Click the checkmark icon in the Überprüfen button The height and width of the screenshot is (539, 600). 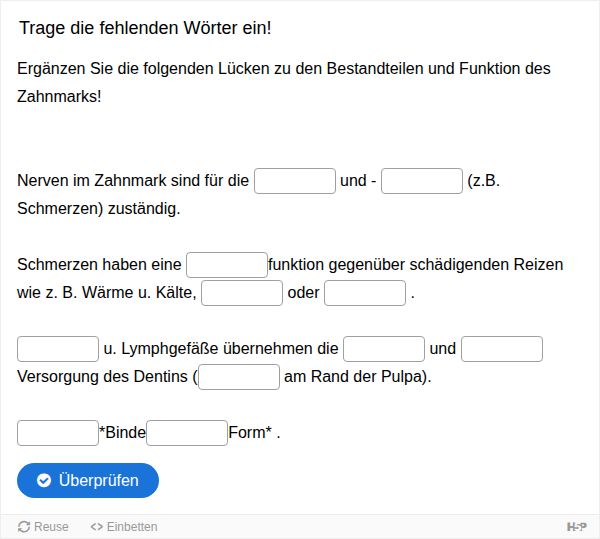(44, 480)
